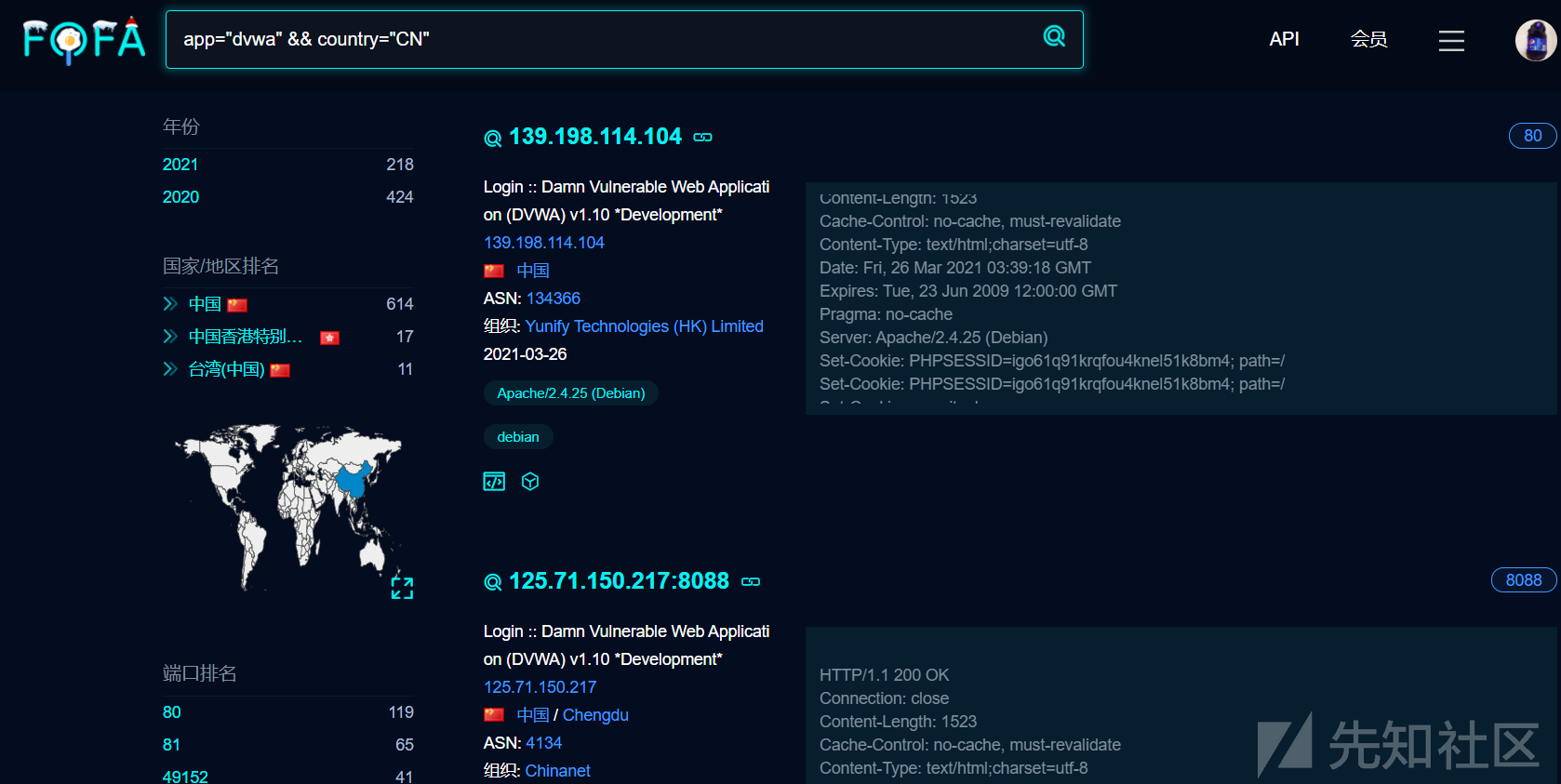Click the search icon beside 125.71.150.217:8088

(493, 583)
